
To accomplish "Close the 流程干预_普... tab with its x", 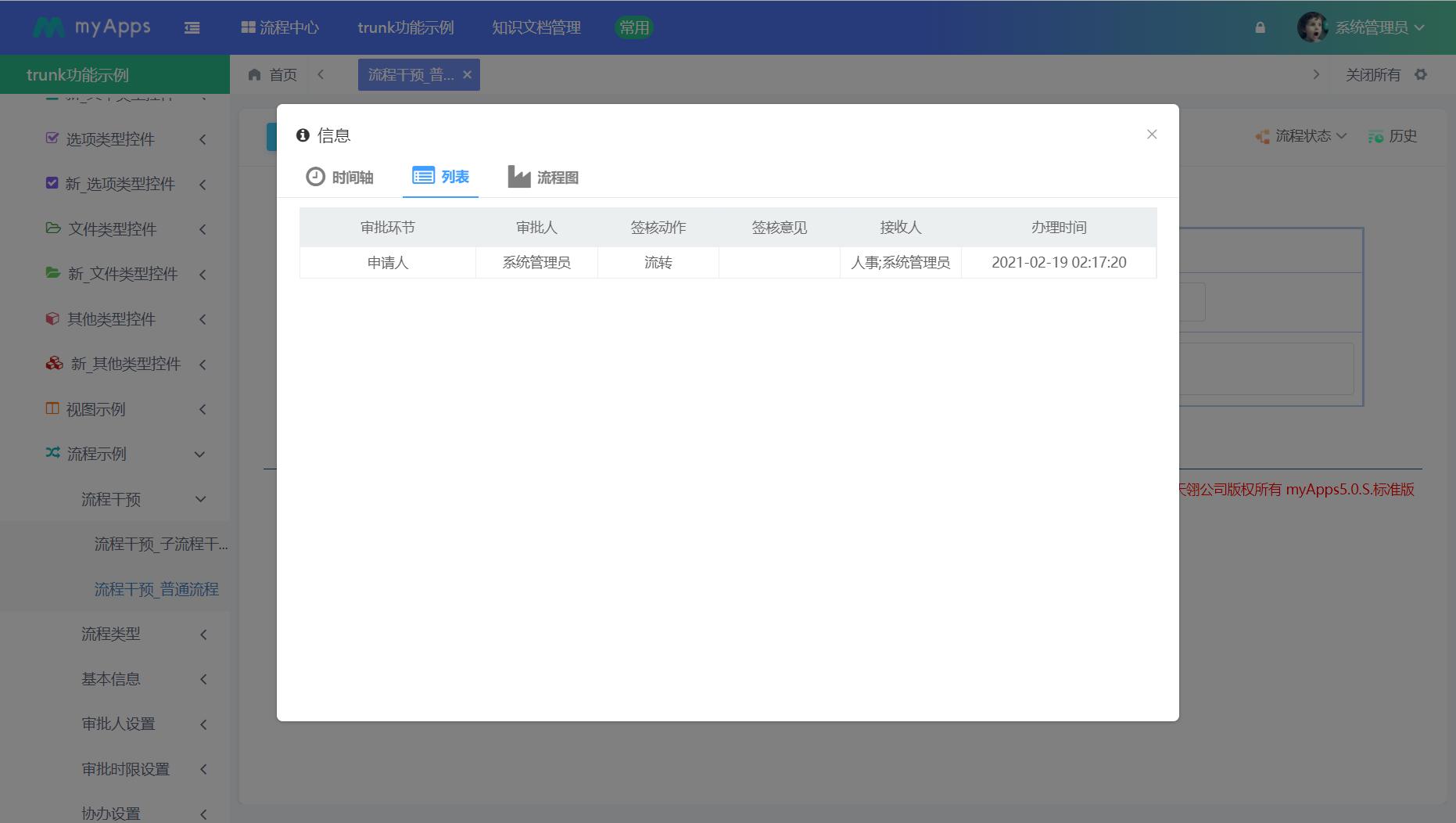I will [x=467, y=75].
